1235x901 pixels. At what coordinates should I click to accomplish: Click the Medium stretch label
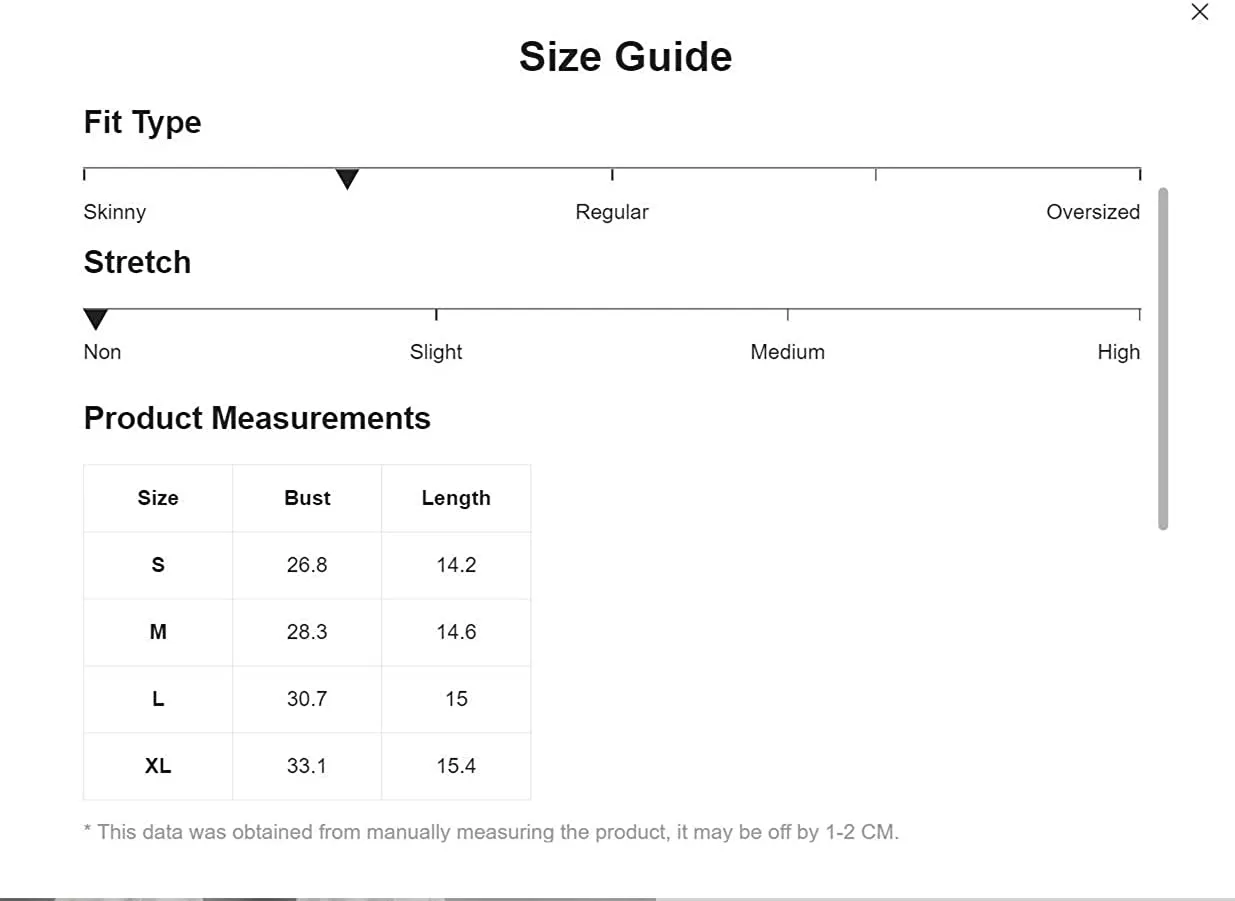[788, 352]
